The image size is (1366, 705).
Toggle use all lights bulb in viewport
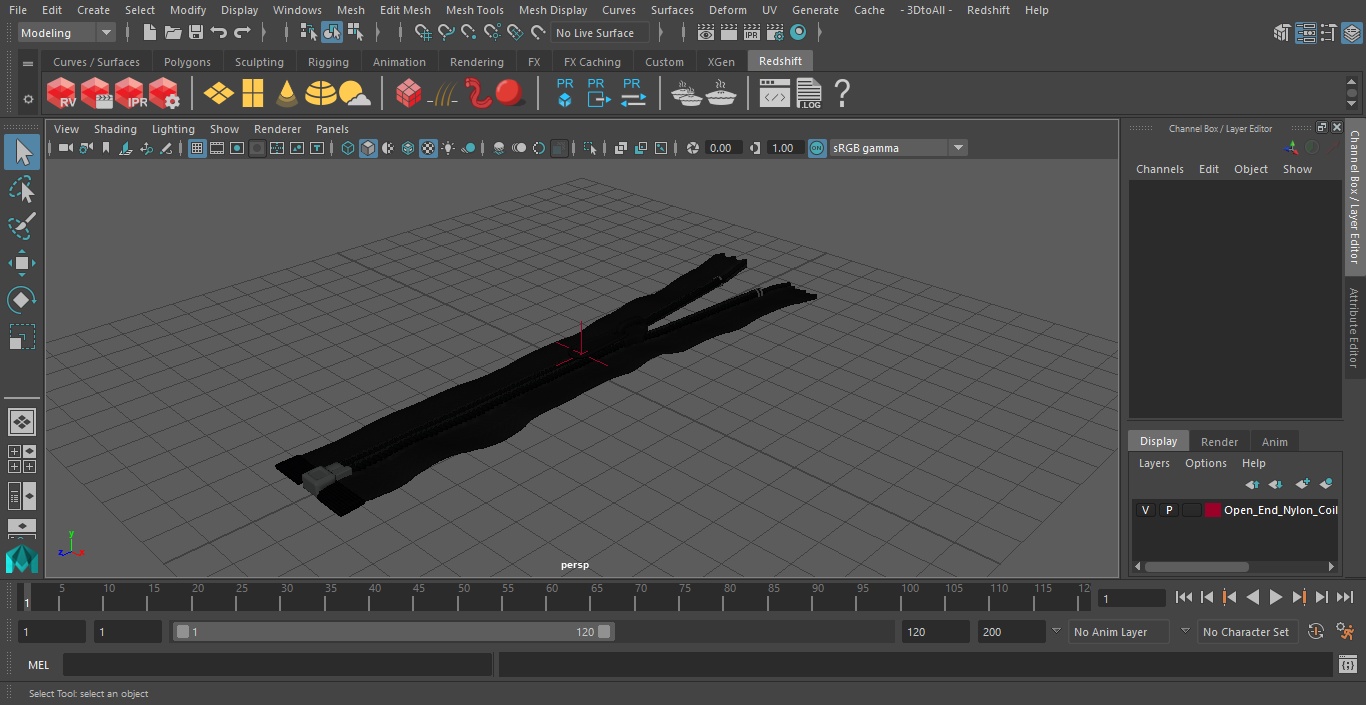tap(448, 148)
